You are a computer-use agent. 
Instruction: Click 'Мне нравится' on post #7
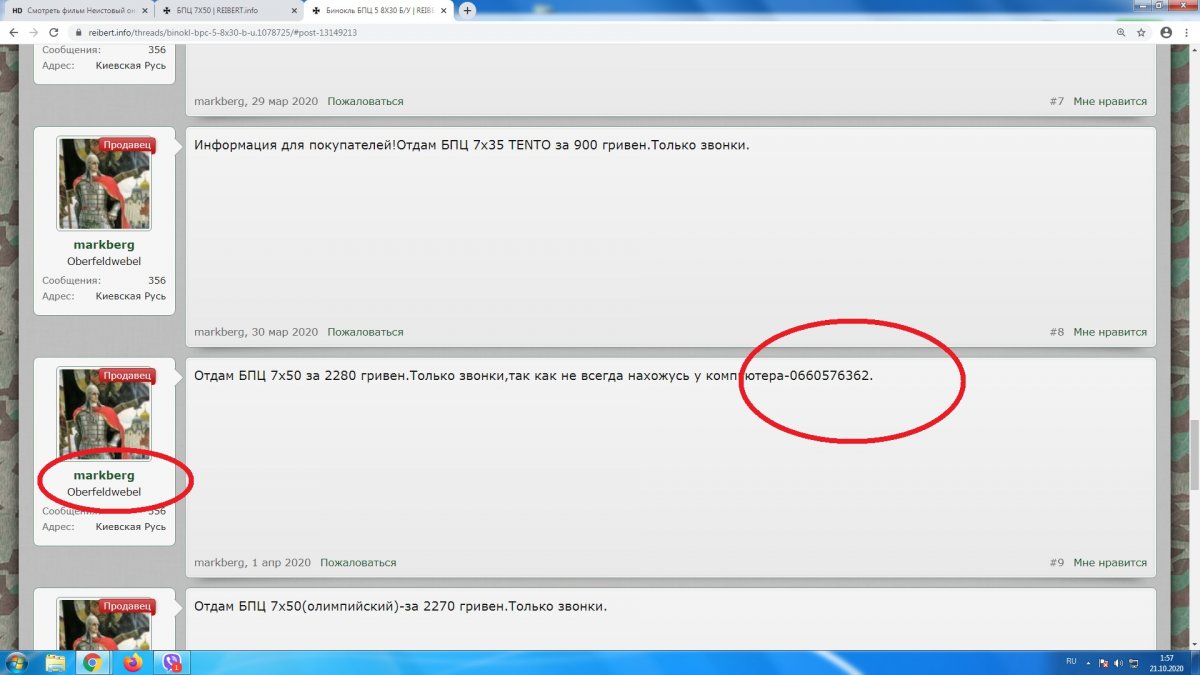click(x=1110, y=101)
